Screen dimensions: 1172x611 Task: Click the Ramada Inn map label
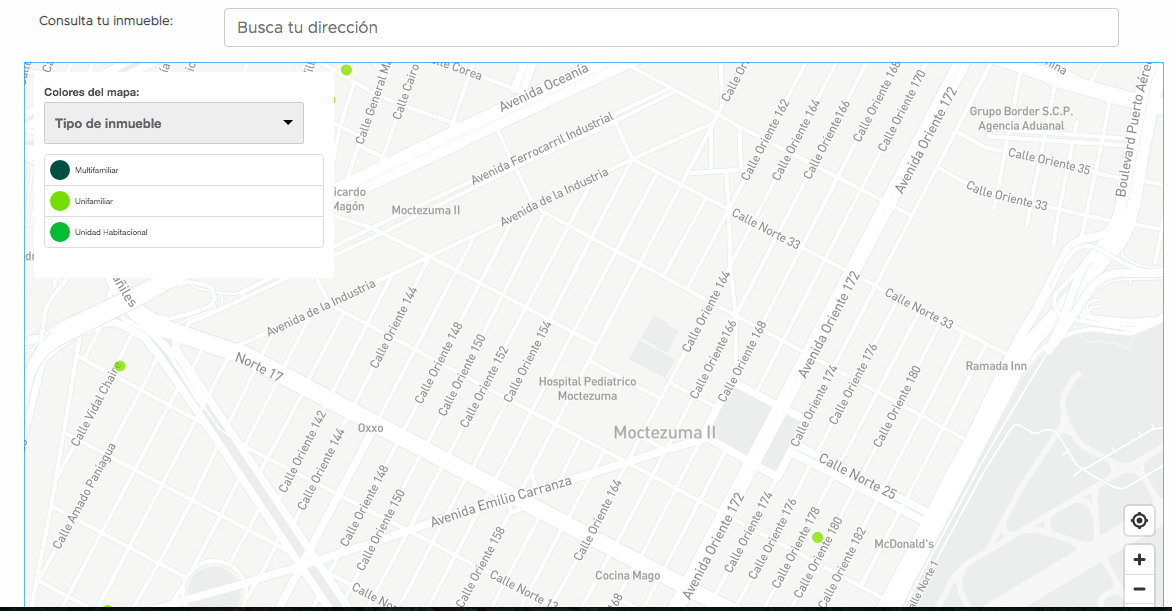995,366
